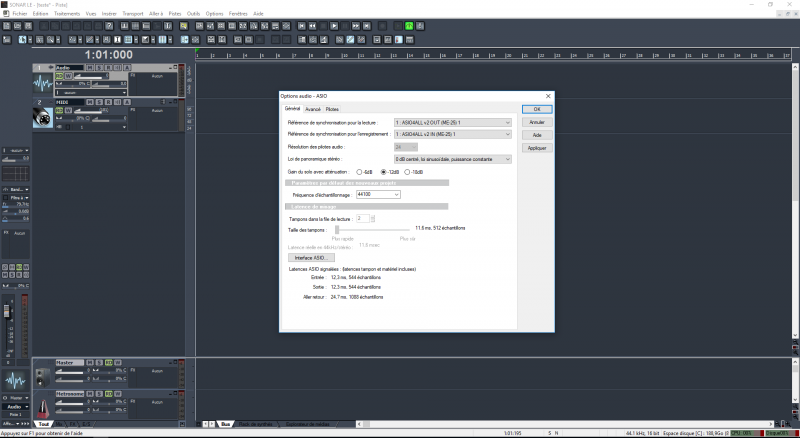The height and width of the screenshot is (438, 800).
Task: Click the Metronome bus icon
Action: click(44, 409)
